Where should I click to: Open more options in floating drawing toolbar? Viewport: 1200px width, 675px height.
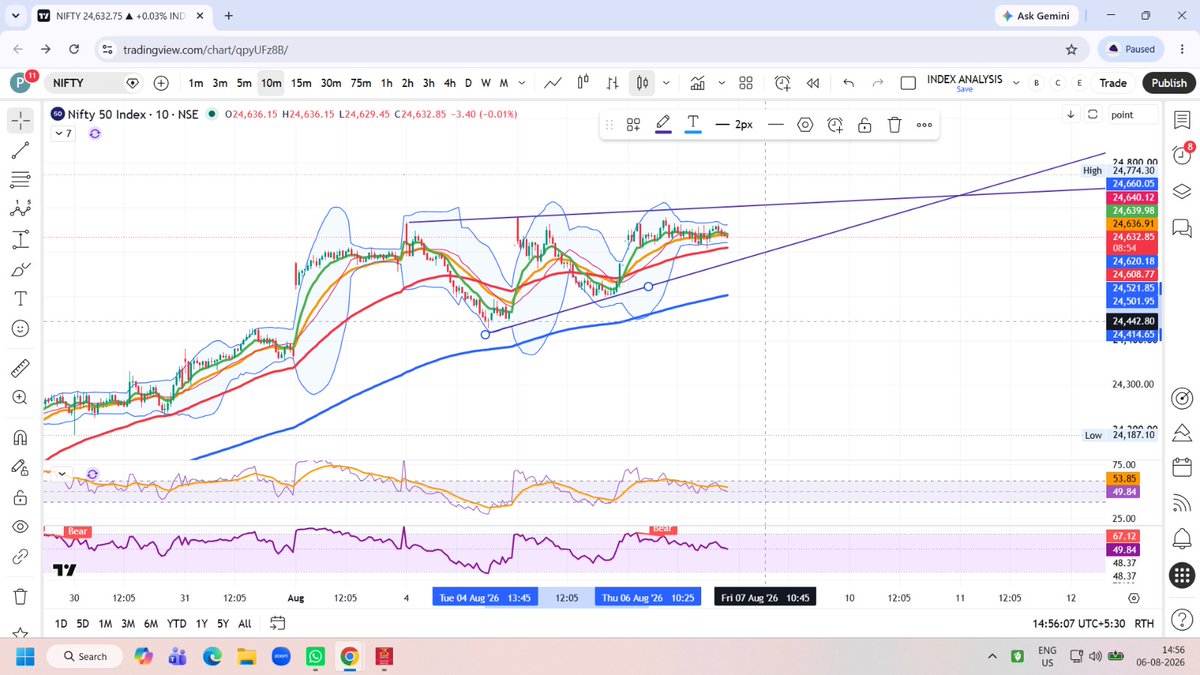point(924,125)
